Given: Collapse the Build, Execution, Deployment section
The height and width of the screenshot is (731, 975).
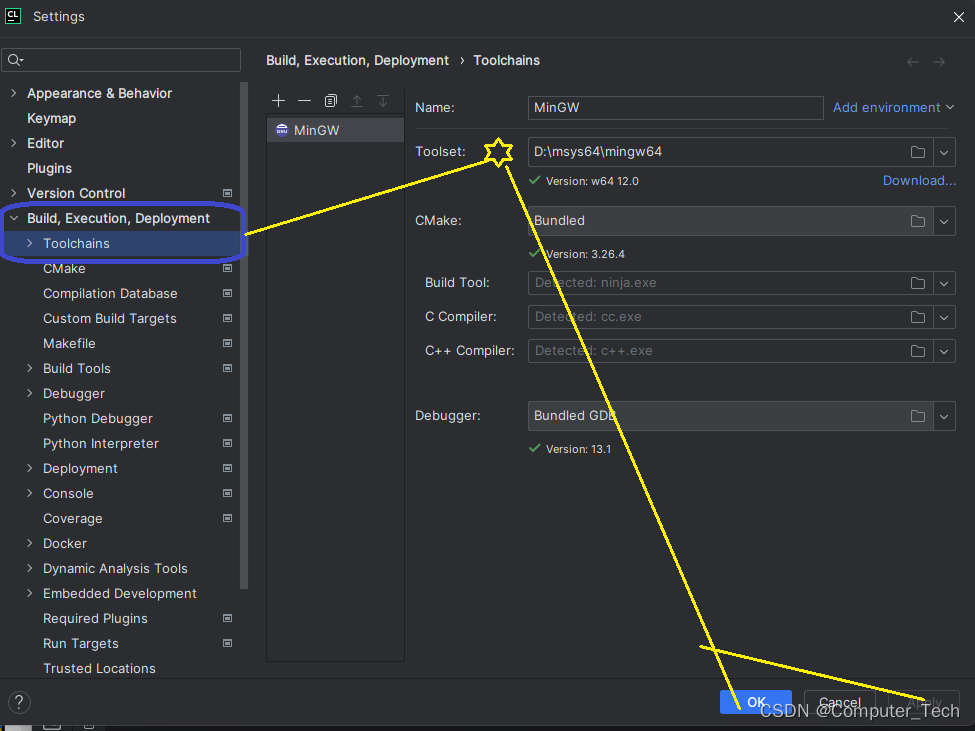Looking at the screenshot, I should pyautogui.click(x=13, y=218).
